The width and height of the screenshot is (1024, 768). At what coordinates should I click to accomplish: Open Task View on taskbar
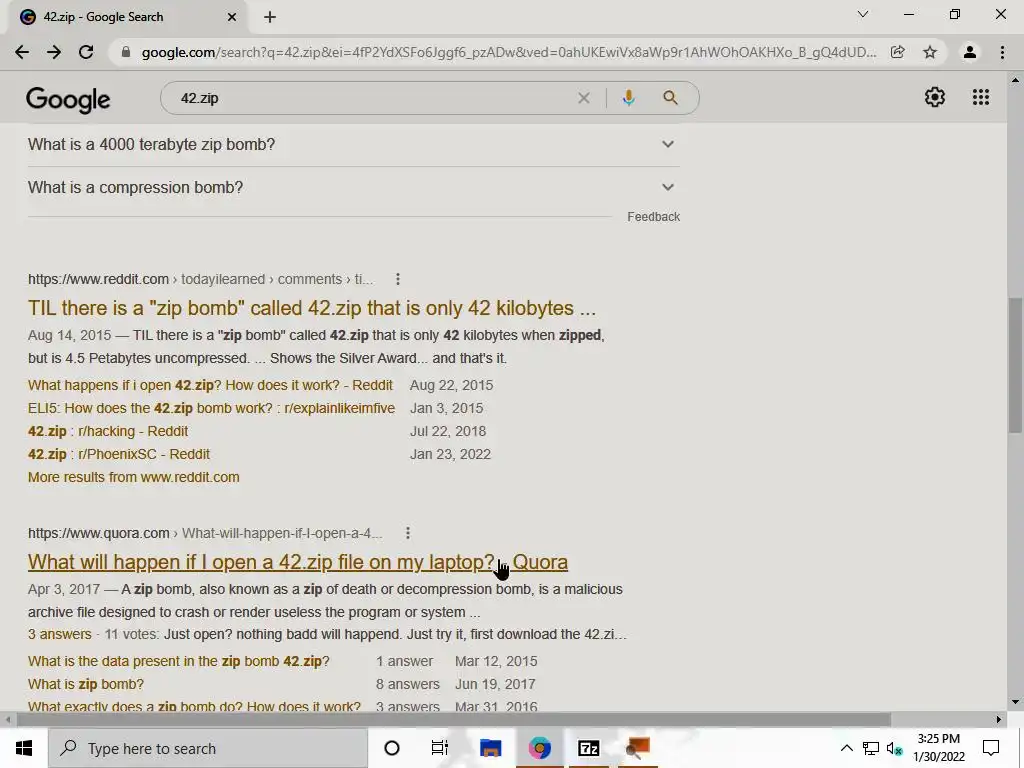pos(440,748)
